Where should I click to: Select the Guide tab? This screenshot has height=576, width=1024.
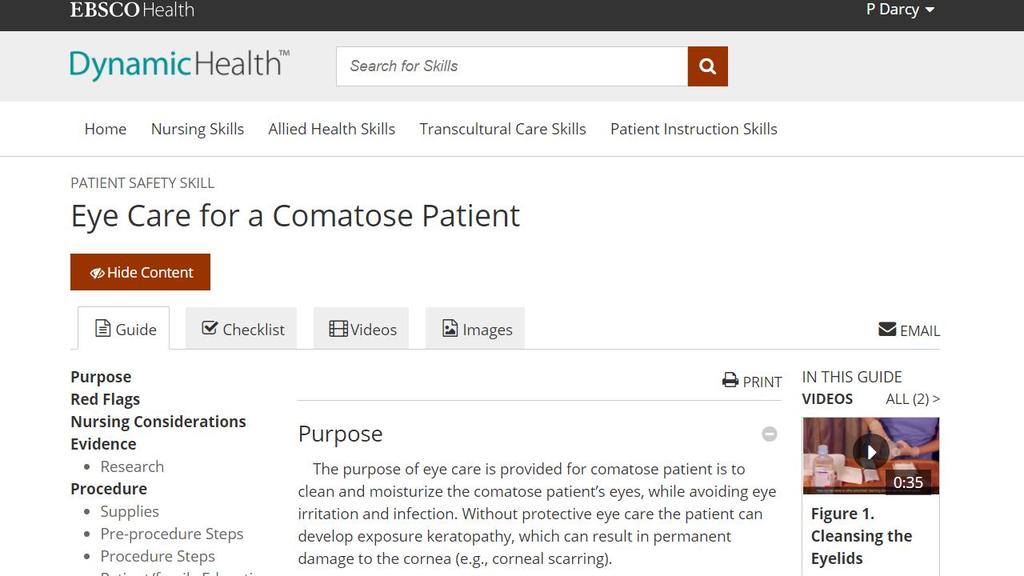(x=124, y=328)
